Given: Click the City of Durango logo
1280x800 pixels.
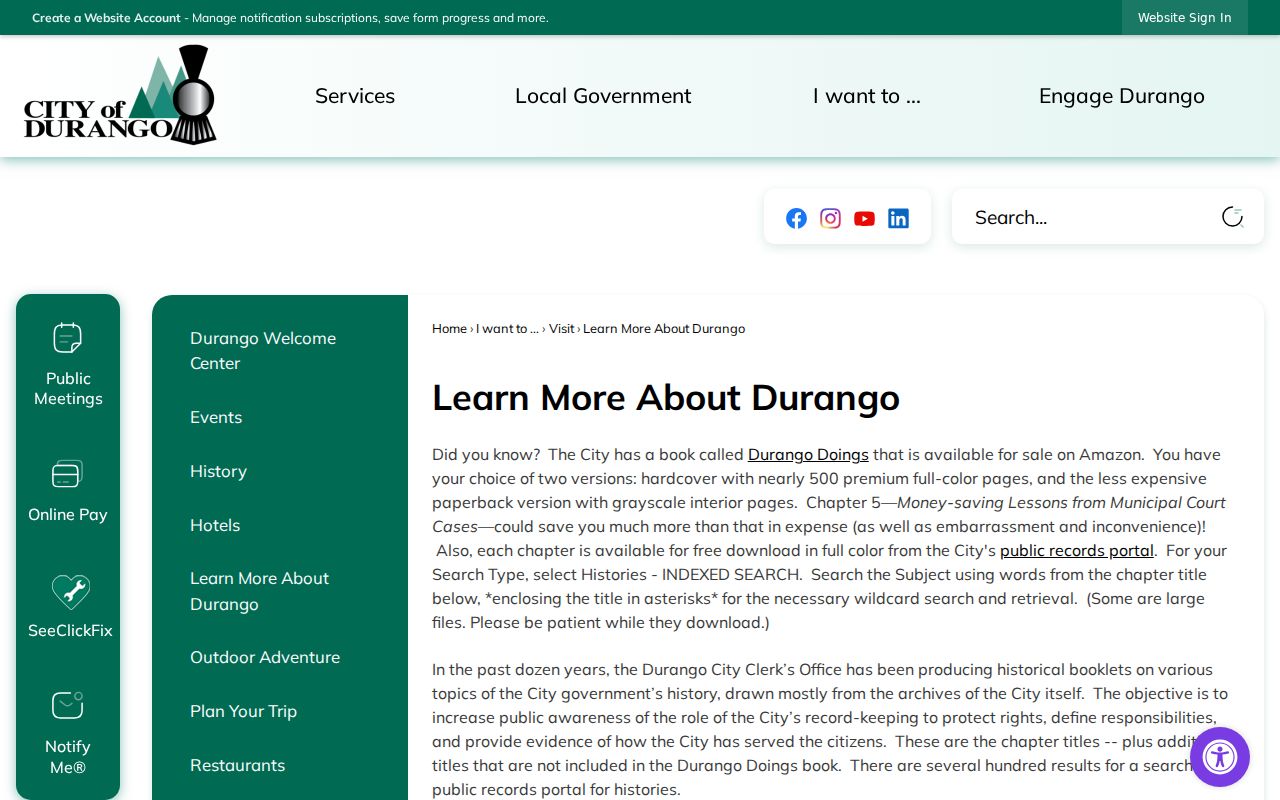Looking at the screenshot, I should pyautogui.click(x=120, y=95).
